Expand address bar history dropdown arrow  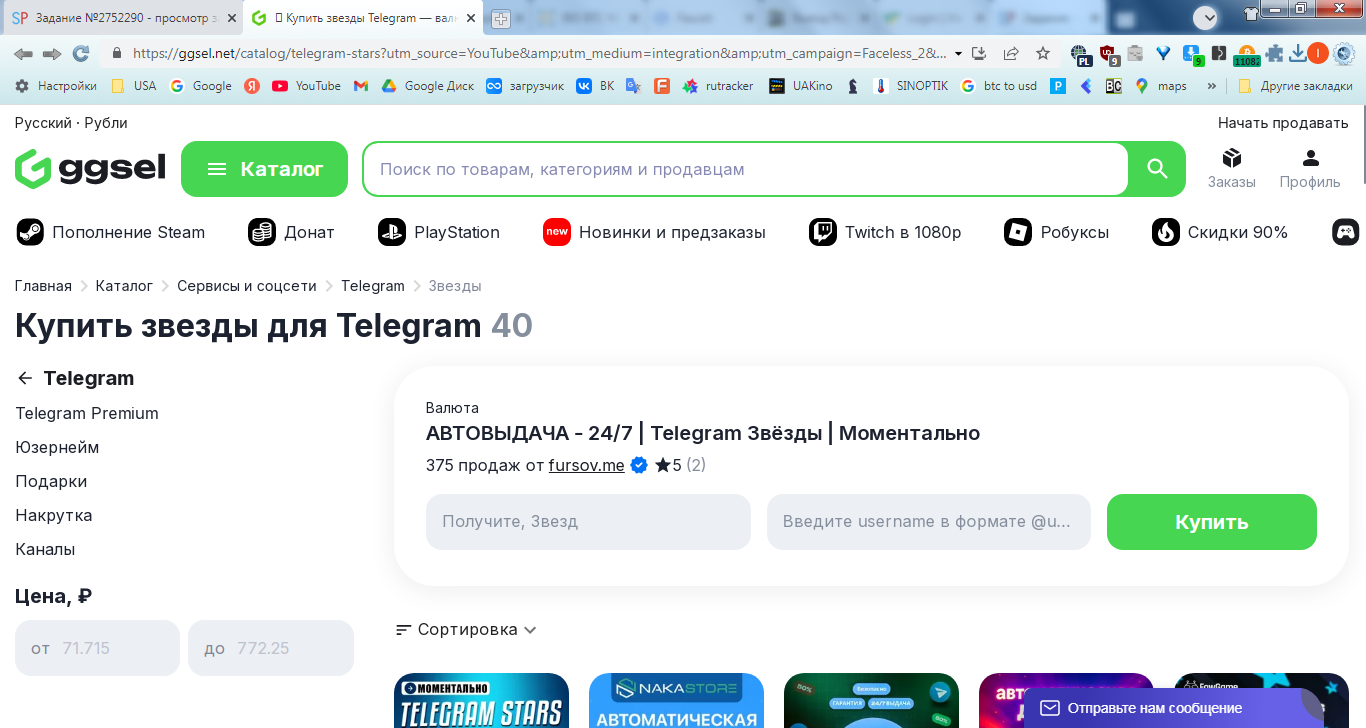point(959,53)
